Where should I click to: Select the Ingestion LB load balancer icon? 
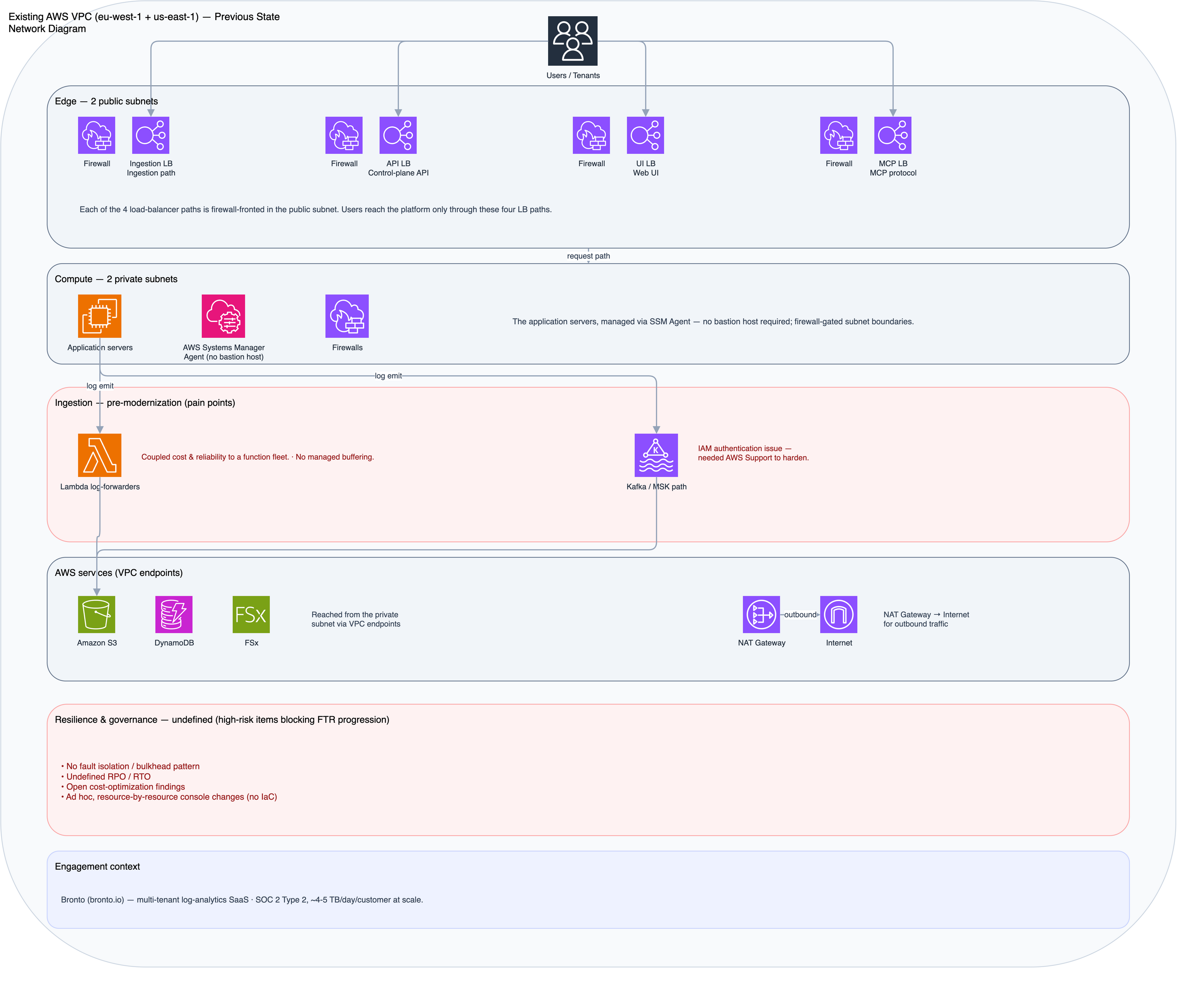[x=150, y=135]
